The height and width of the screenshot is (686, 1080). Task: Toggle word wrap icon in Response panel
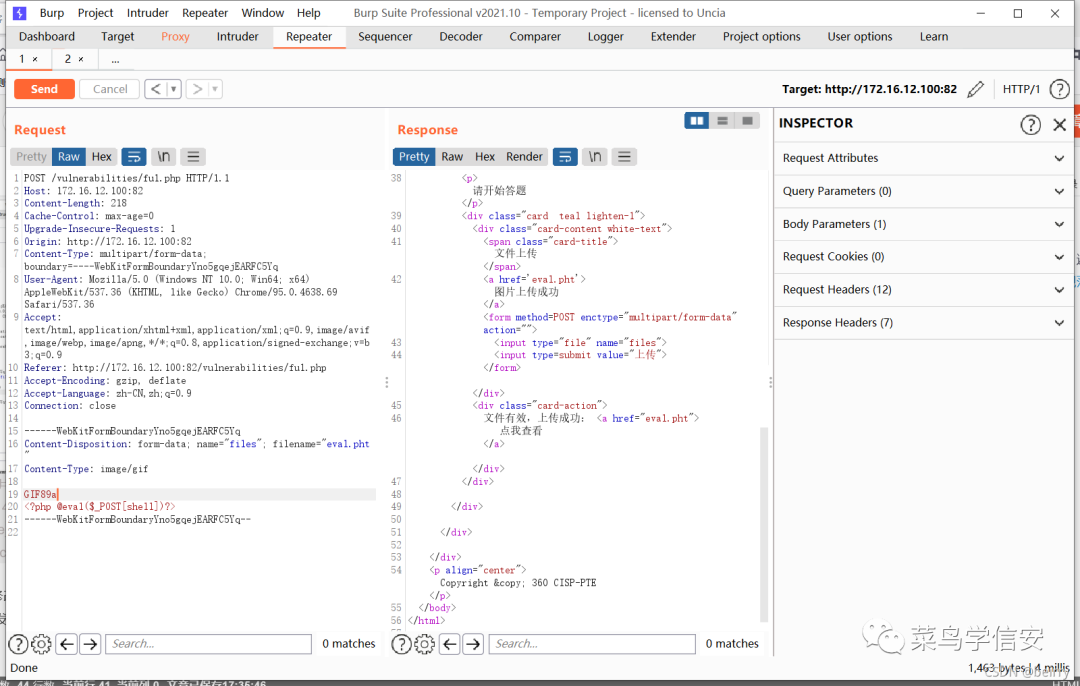coord(565,157)
